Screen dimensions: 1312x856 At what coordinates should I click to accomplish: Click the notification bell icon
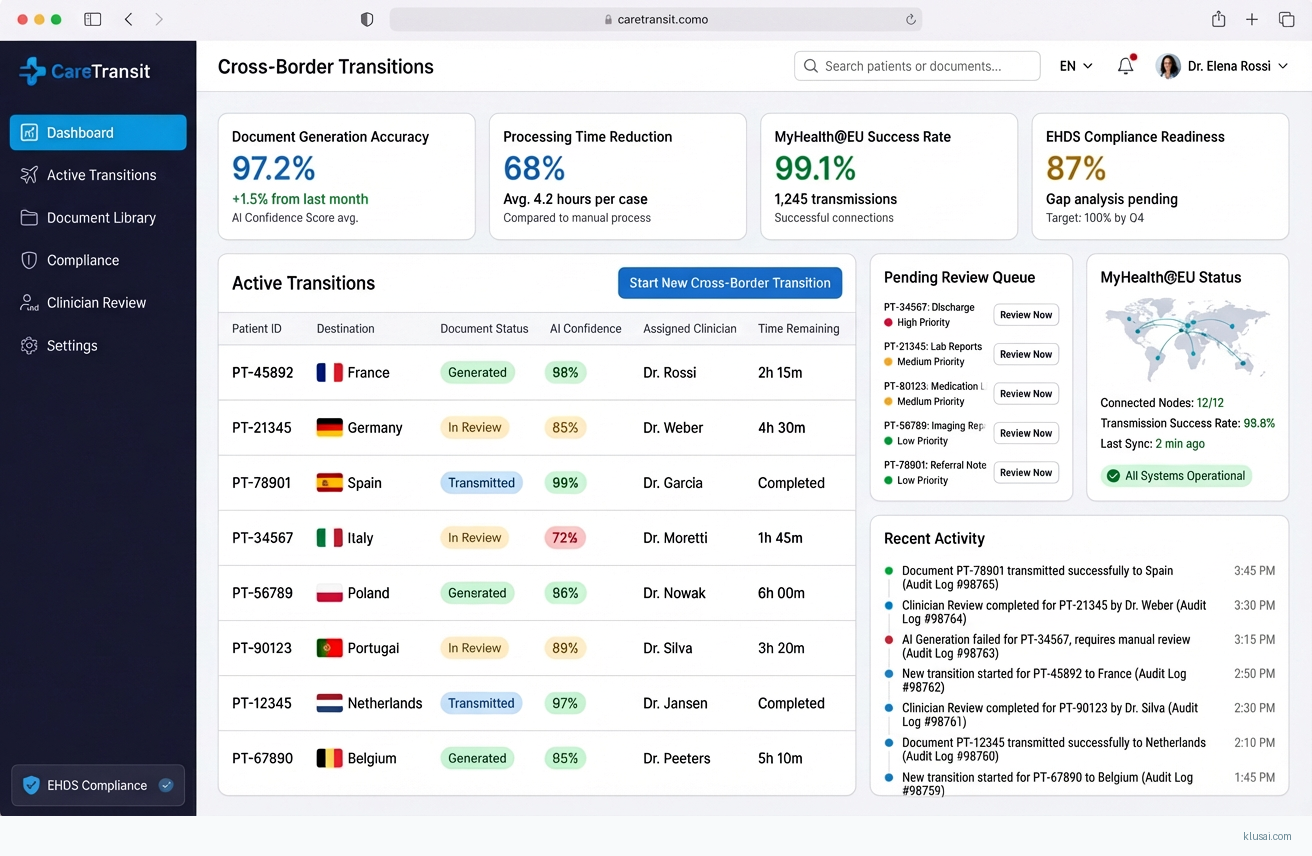[1125, 66]
